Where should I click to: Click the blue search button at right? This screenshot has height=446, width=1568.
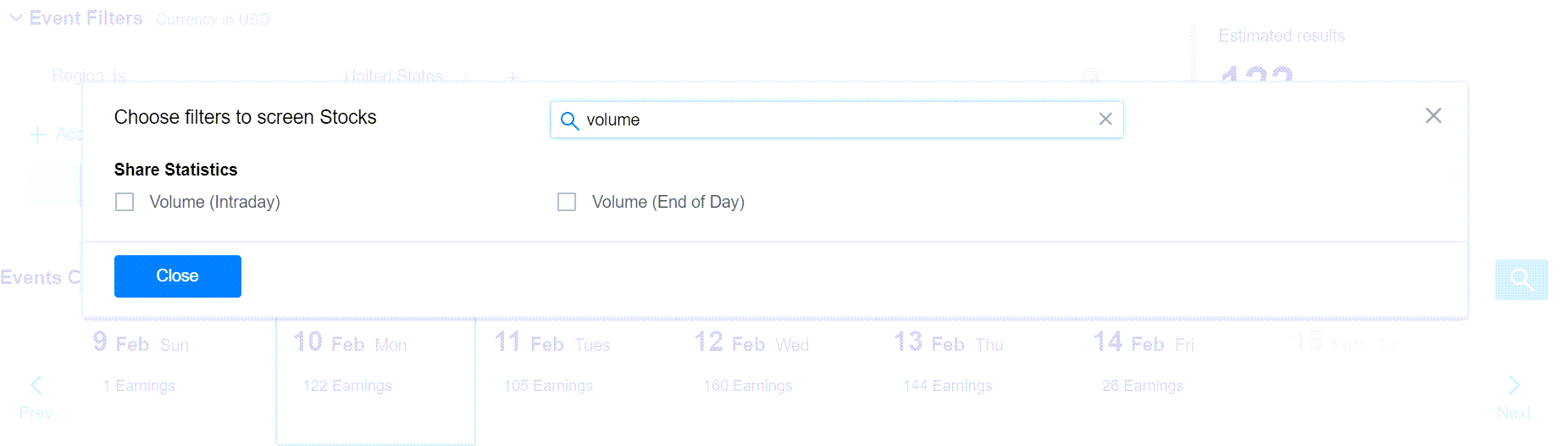pos(1521,279)
